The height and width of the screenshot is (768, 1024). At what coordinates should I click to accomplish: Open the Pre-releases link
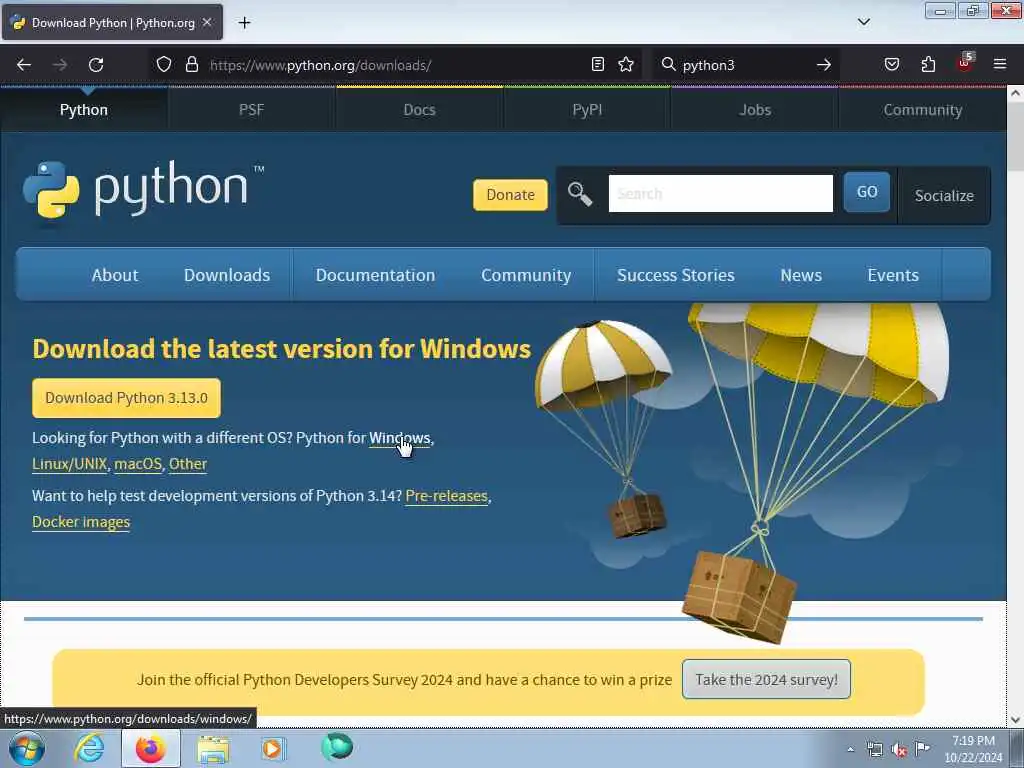446,496
